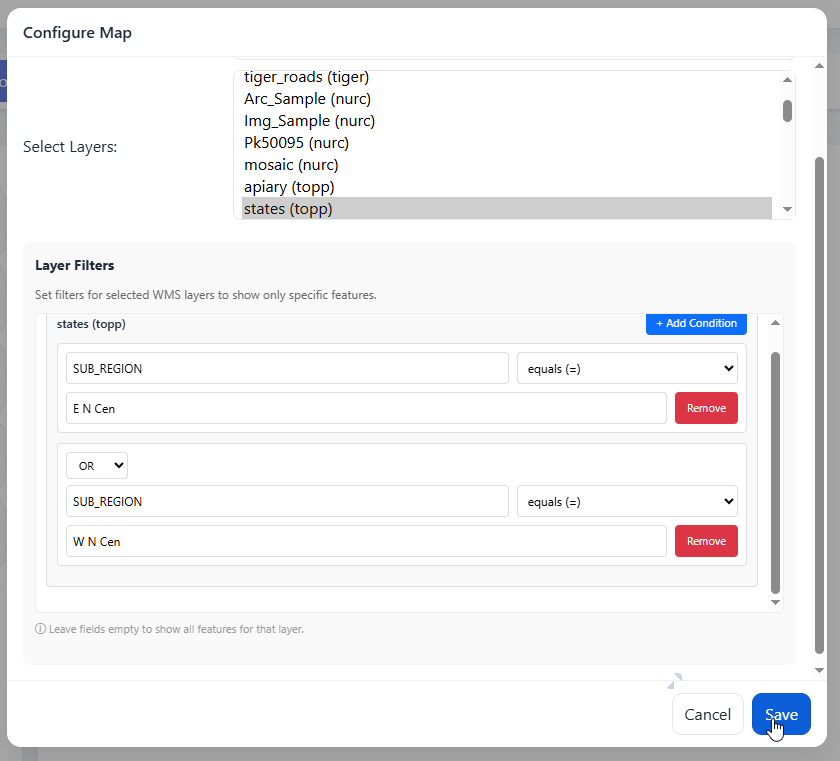This screenshot has height=761, width=840.
Task: Open second condition's equals (=) operator dropdown
Action: click(627, 501)
